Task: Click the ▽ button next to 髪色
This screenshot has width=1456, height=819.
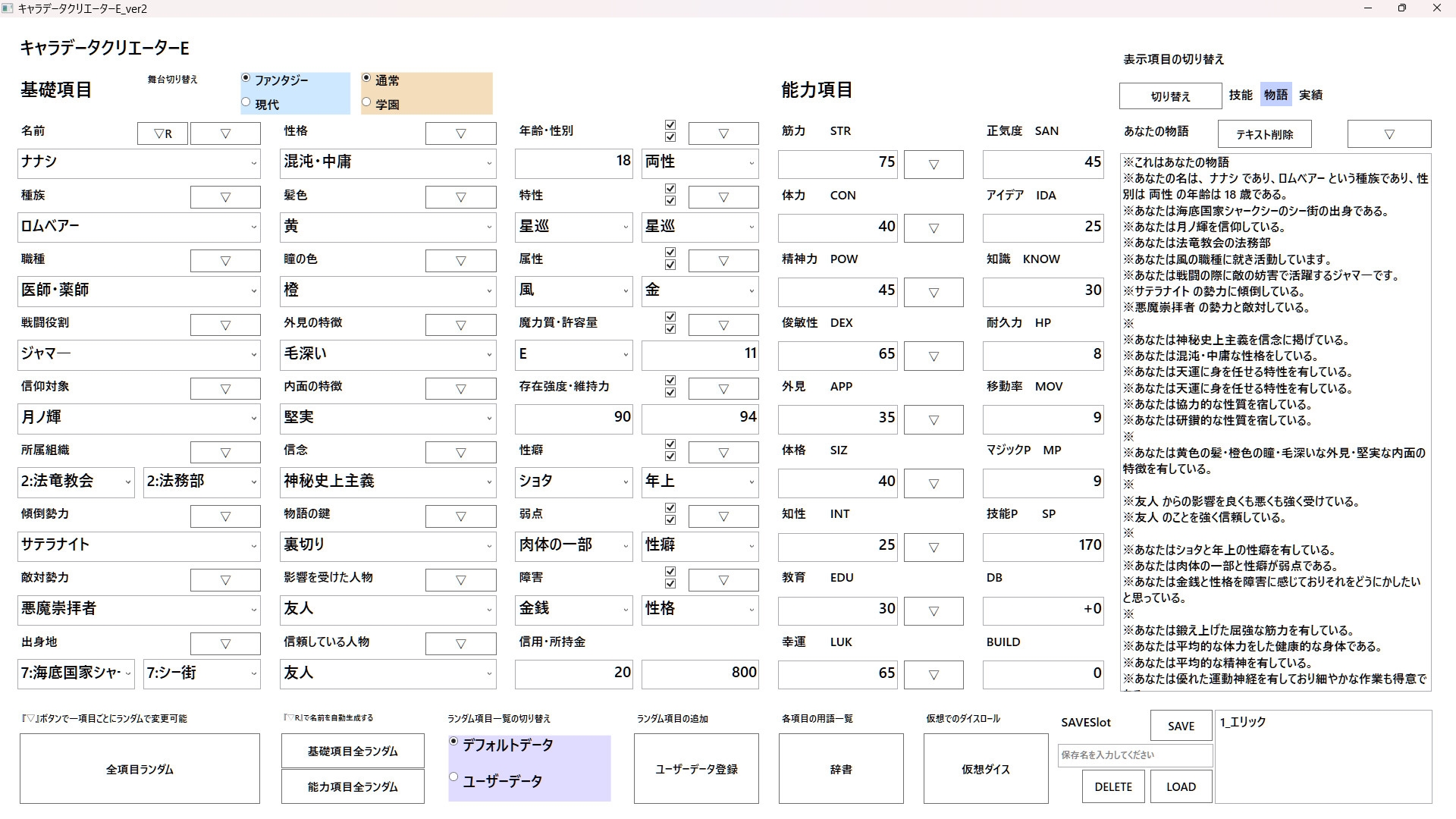Action: (x=460, y=197)
